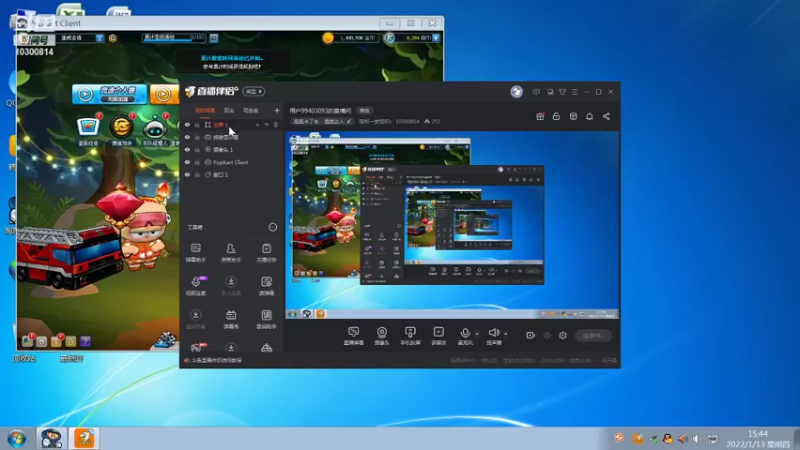Start recording with the camcorder icon
The width and height of the screenshot is (800, 450).
pyautogui.click(x=531, y=335)
